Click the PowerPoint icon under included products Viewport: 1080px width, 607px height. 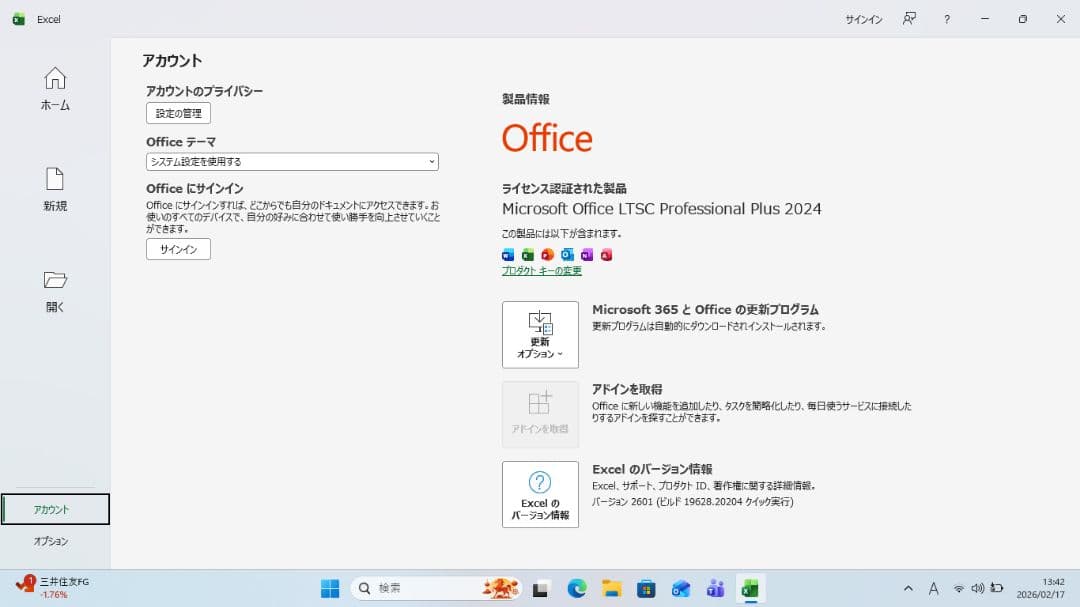547,254
